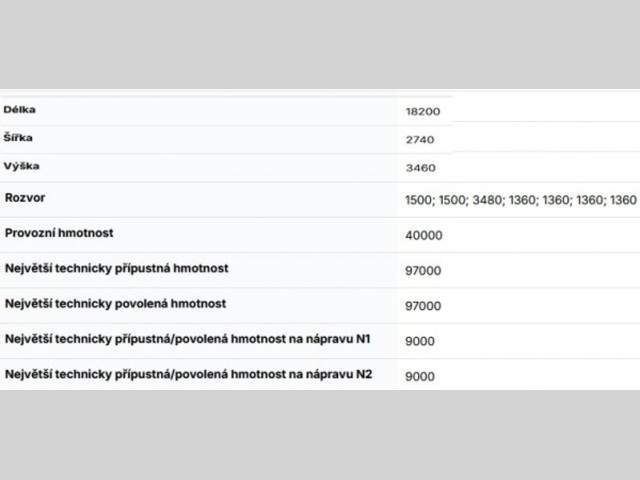The image size is (640, 480).
Task: Click the Délka row label
Action: [20, 109]
